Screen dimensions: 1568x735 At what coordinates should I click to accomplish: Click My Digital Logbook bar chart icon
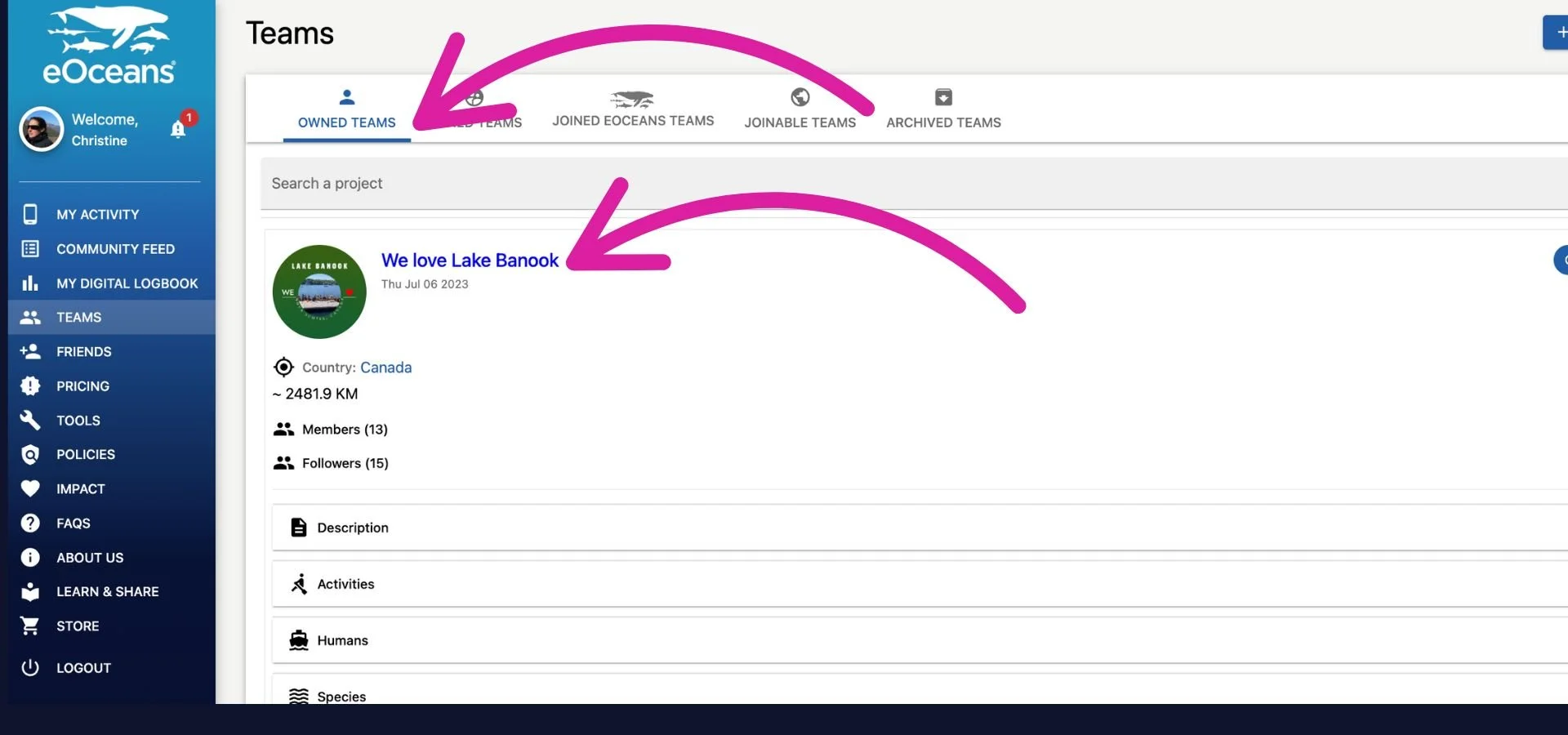30,283
